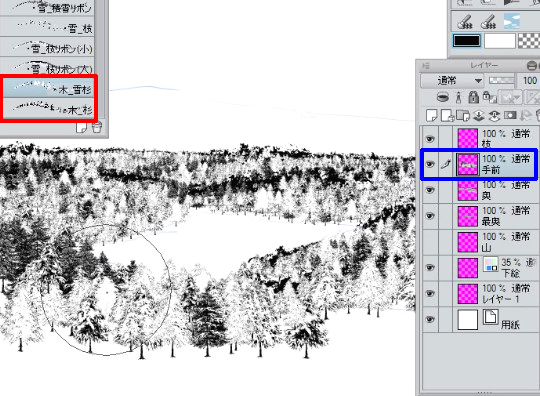Screen dimensions: 540x396
Task: Select the 奥 layer
Action: pyautogui.click(x=479, y=190)
